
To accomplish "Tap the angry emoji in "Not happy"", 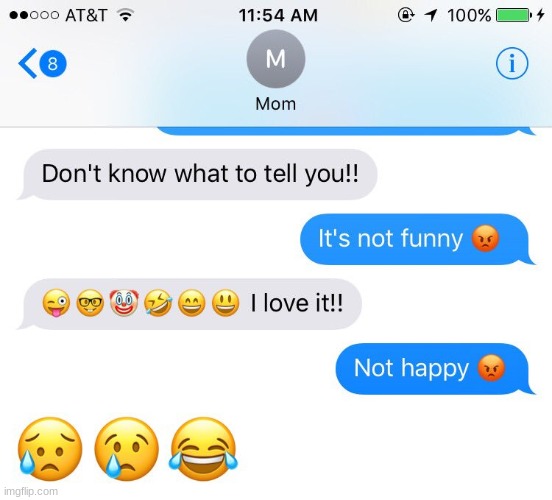I will (x=491, y=369).
